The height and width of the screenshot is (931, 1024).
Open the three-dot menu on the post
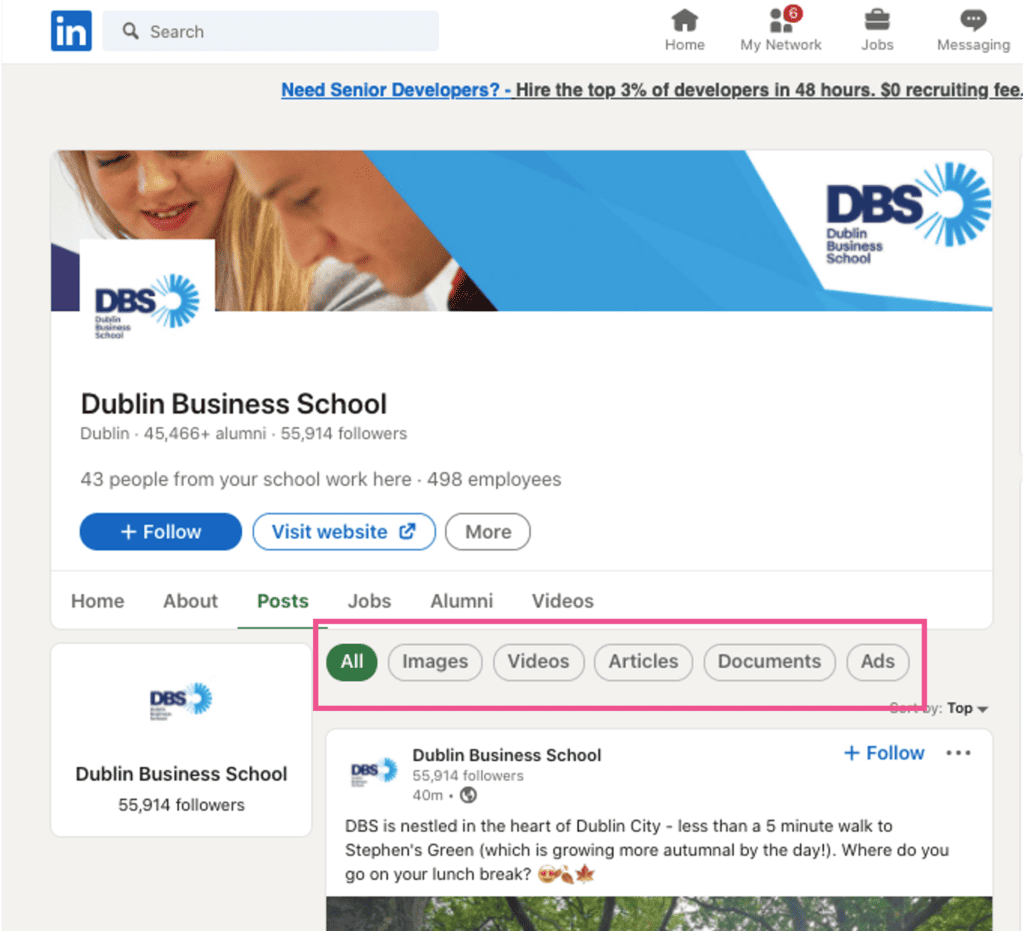click(x=958, y=753)
